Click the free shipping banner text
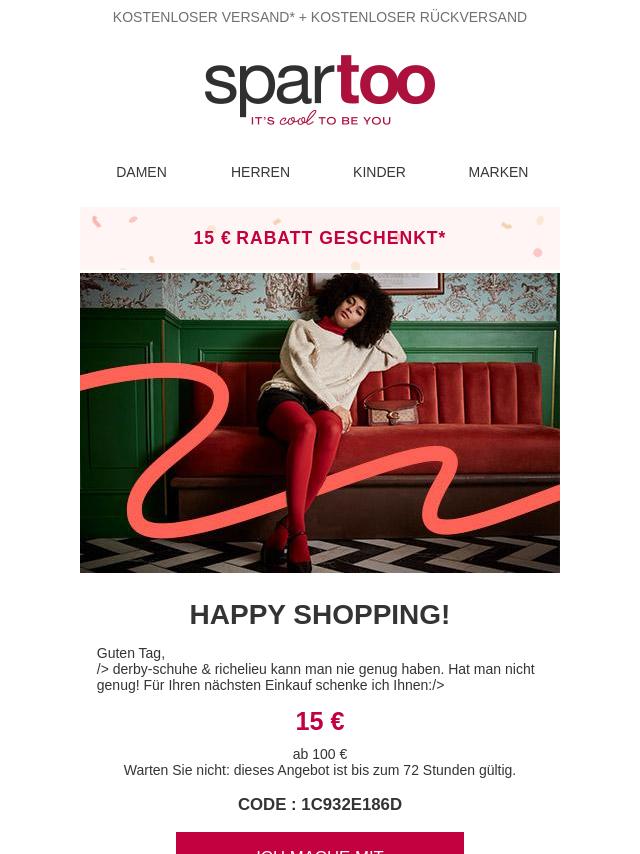The width and height of the screenshot is (640, 854). pos(320,17)
